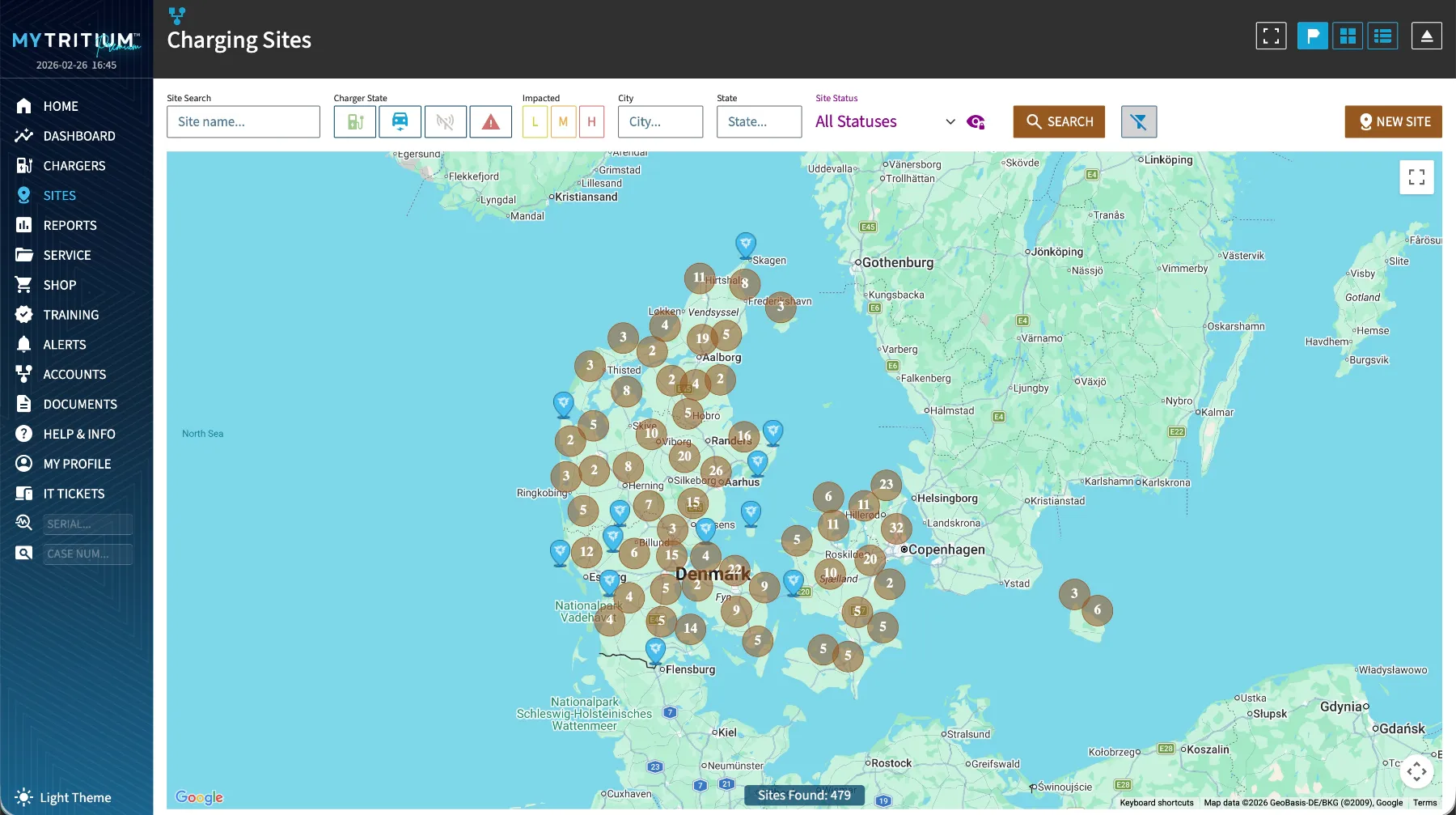Click the map camera pan control
The width and height of the screenshot is (1456, 815).
(x=1416, y=771)
